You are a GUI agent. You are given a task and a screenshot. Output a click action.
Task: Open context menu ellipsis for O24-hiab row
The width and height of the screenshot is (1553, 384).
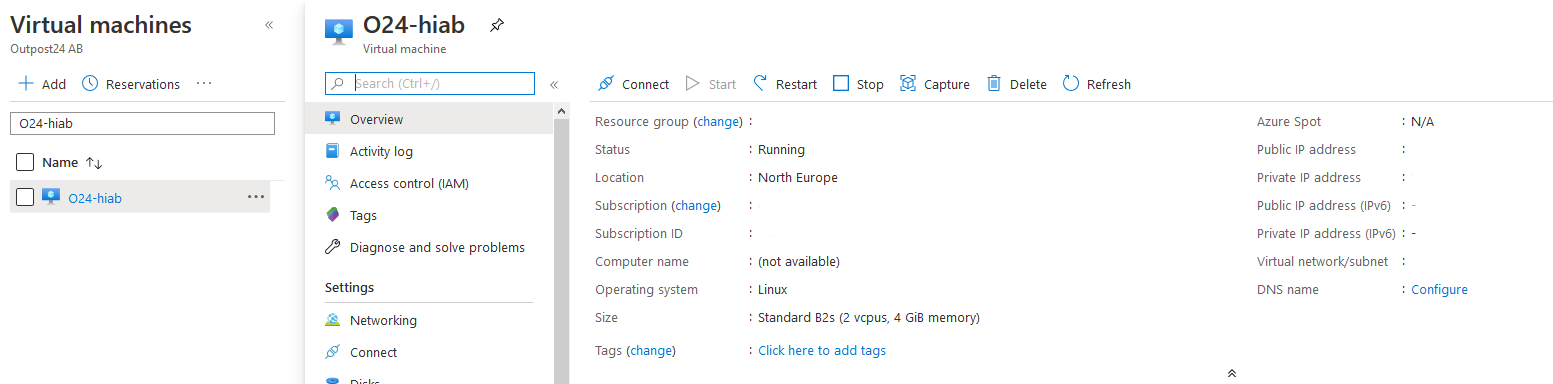click(x=256, y=197)
